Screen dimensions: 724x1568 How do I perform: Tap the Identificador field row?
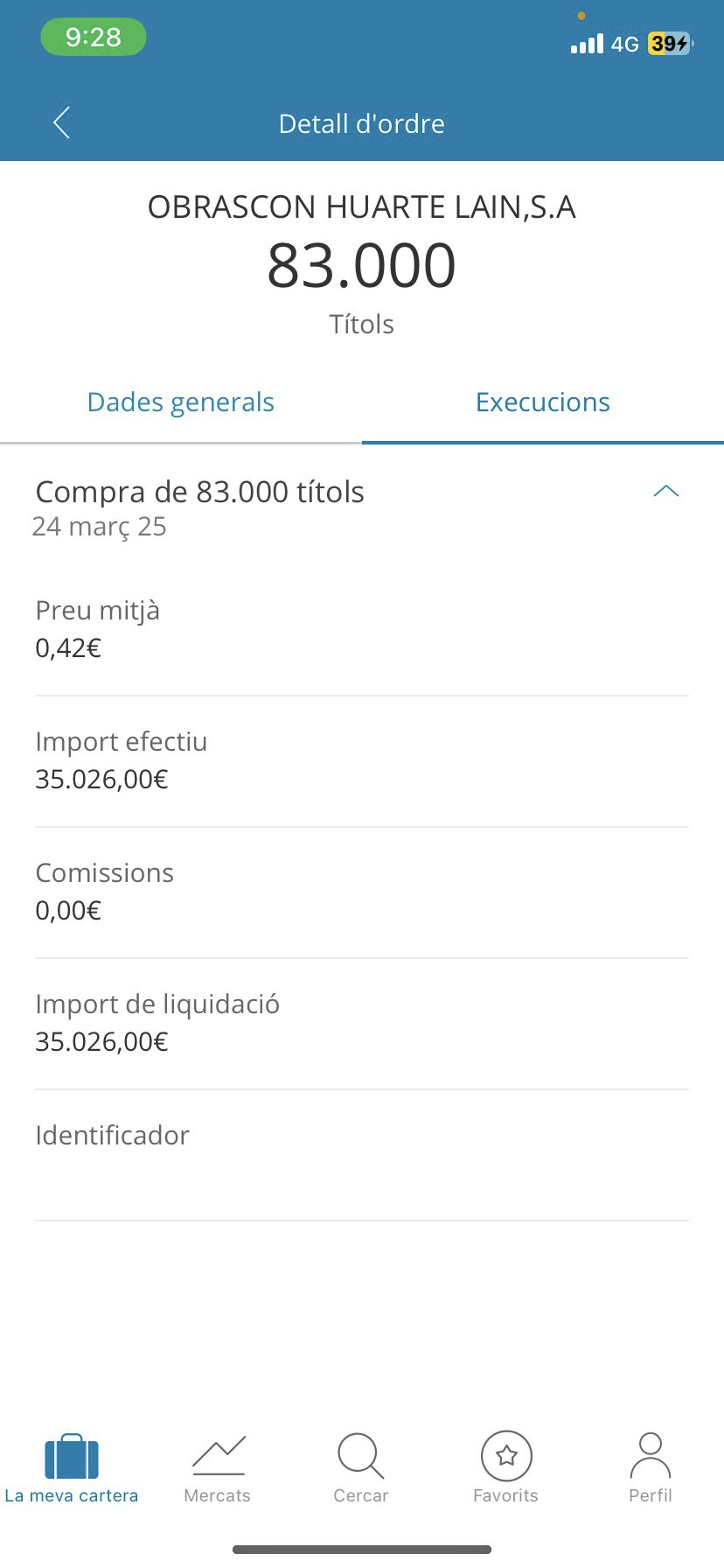click(x=362, y=1155)
